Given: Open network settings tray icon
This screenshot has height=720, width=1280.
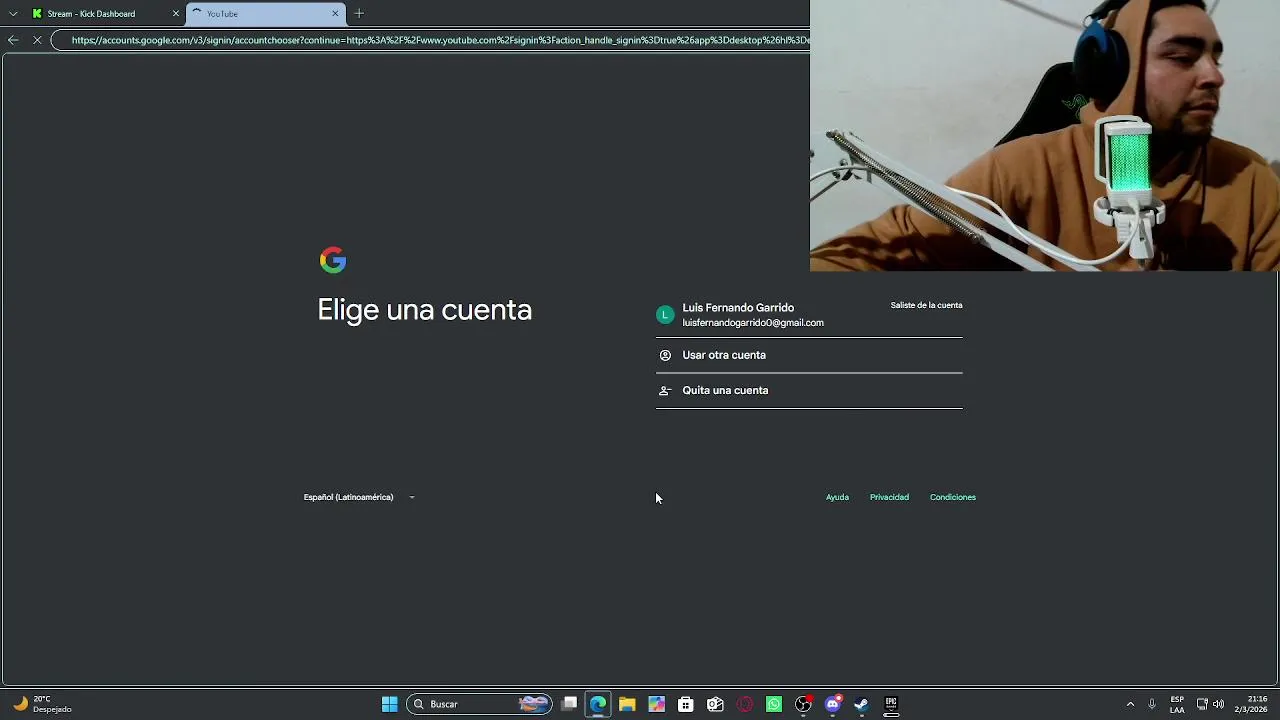Looking at the screenshot, I should [x=1202, y=704].
